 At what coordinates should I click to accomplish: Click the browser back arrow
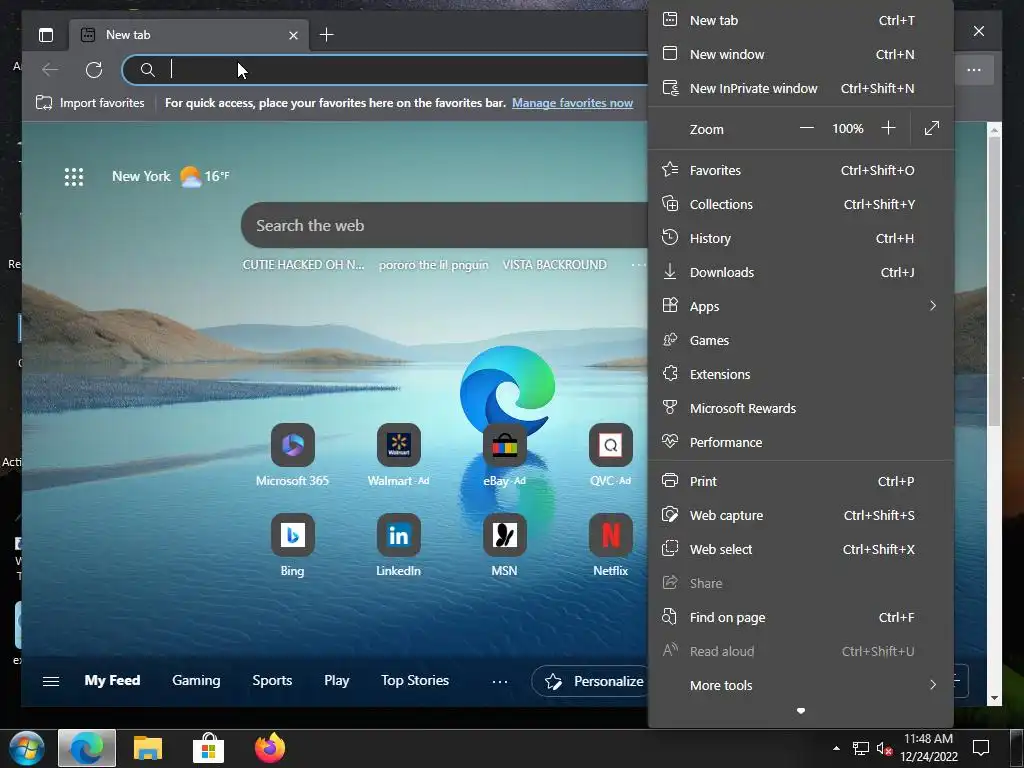click(x=50, y=69)
